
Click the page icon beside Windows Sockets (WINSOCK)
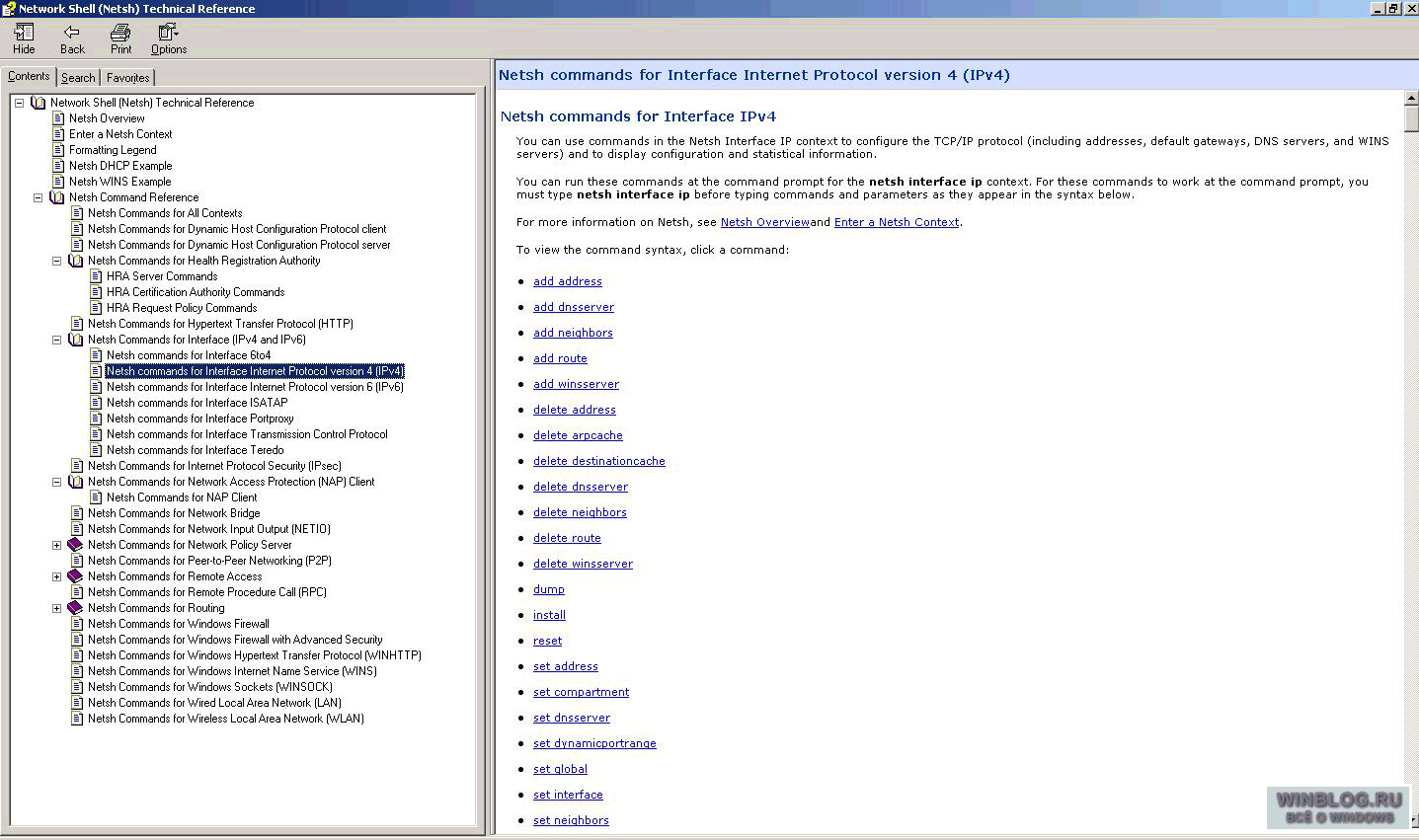(78, 687)
